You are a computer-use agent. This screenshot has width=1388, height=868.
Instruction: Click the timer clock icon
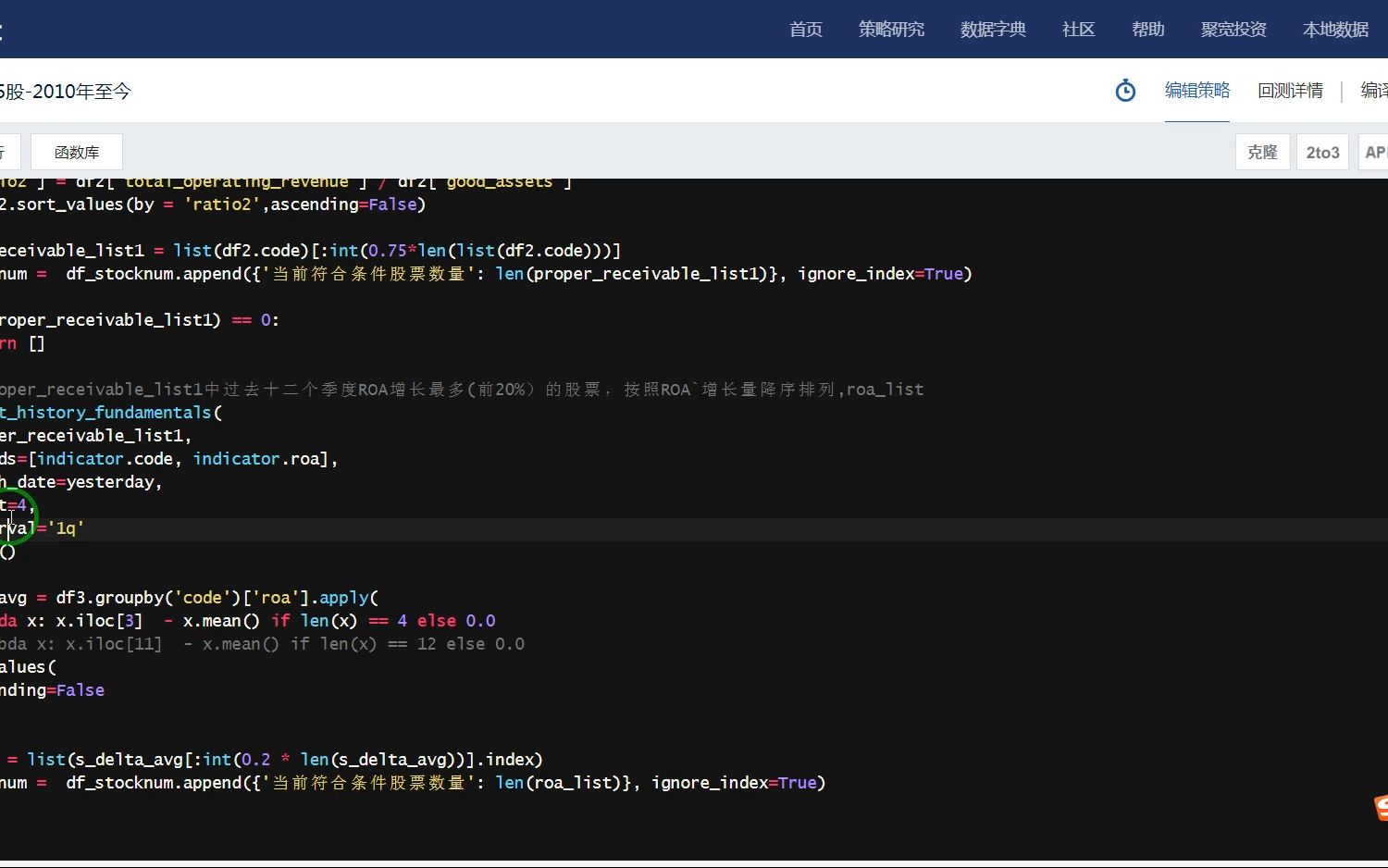(1125, 91)
